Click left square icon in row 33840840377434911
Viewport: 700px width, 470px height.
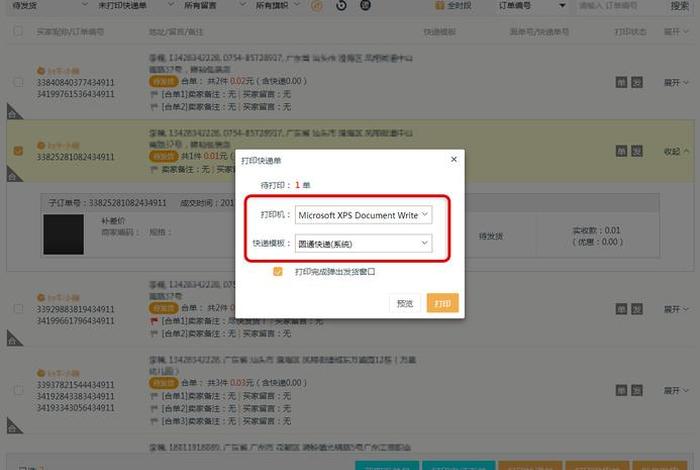(x=621, y=82)
